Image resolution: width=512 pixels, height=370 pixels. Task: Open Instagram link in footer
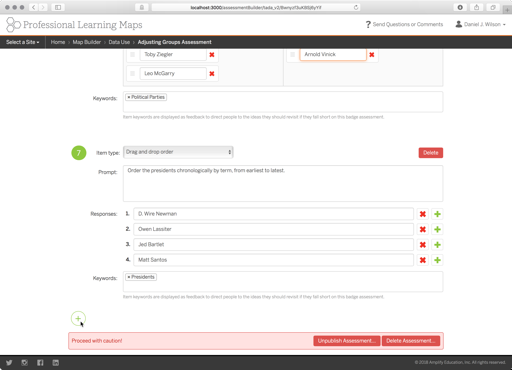24,363
